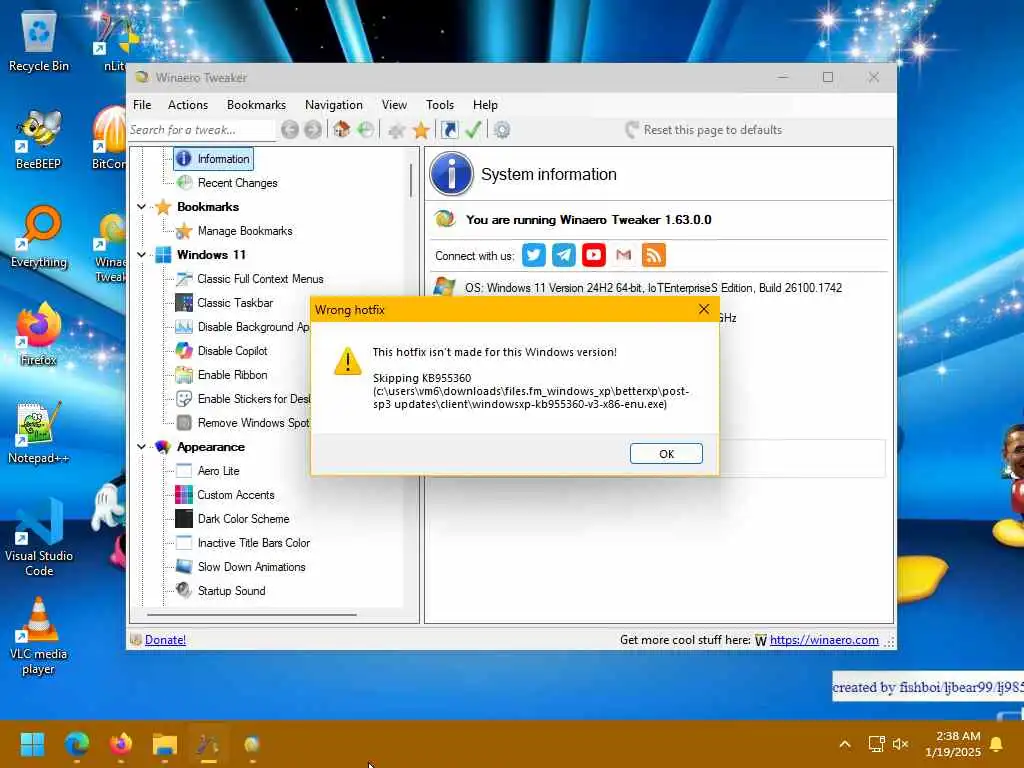This screenshot has height=768, width=1024.
Task: Click Reset this page to defaults
Action: [x=704, y=130]
